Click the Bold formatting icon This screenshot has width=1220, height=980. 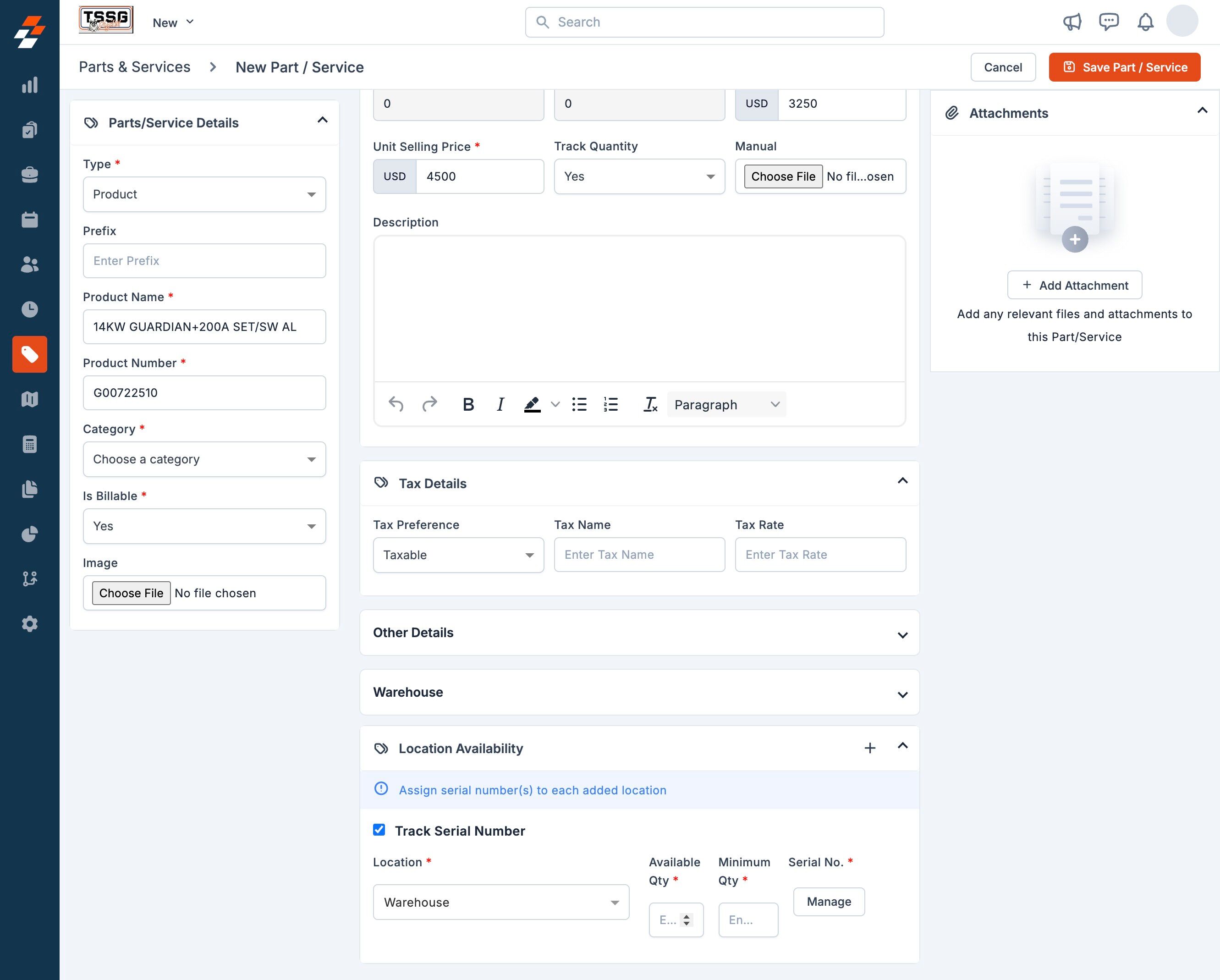click(x=468, y=405)
